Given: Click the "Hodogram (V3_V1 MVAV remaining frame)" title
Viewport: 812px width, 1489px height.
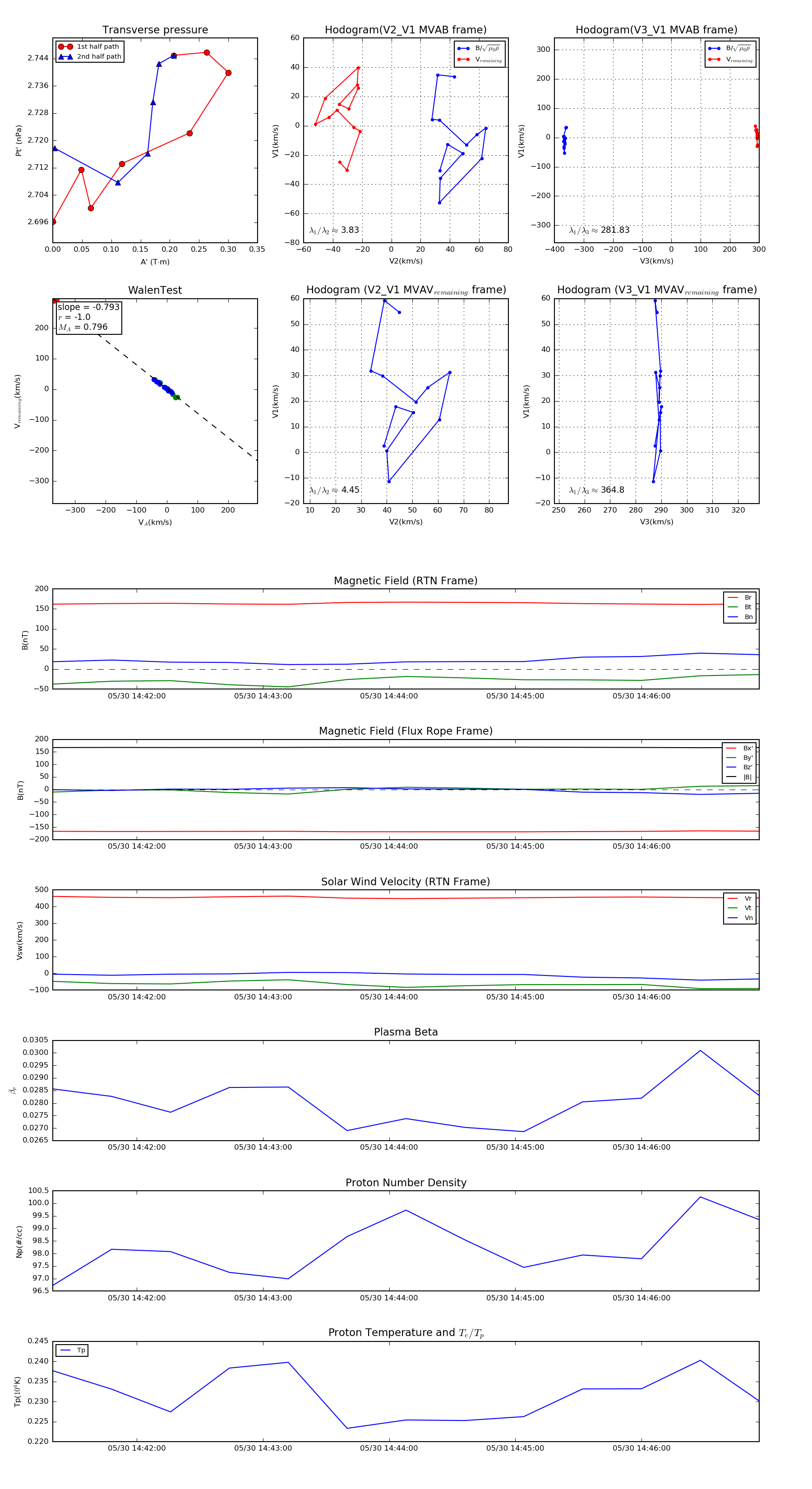Looking at the screenshot, I should [x=656, y=290].
